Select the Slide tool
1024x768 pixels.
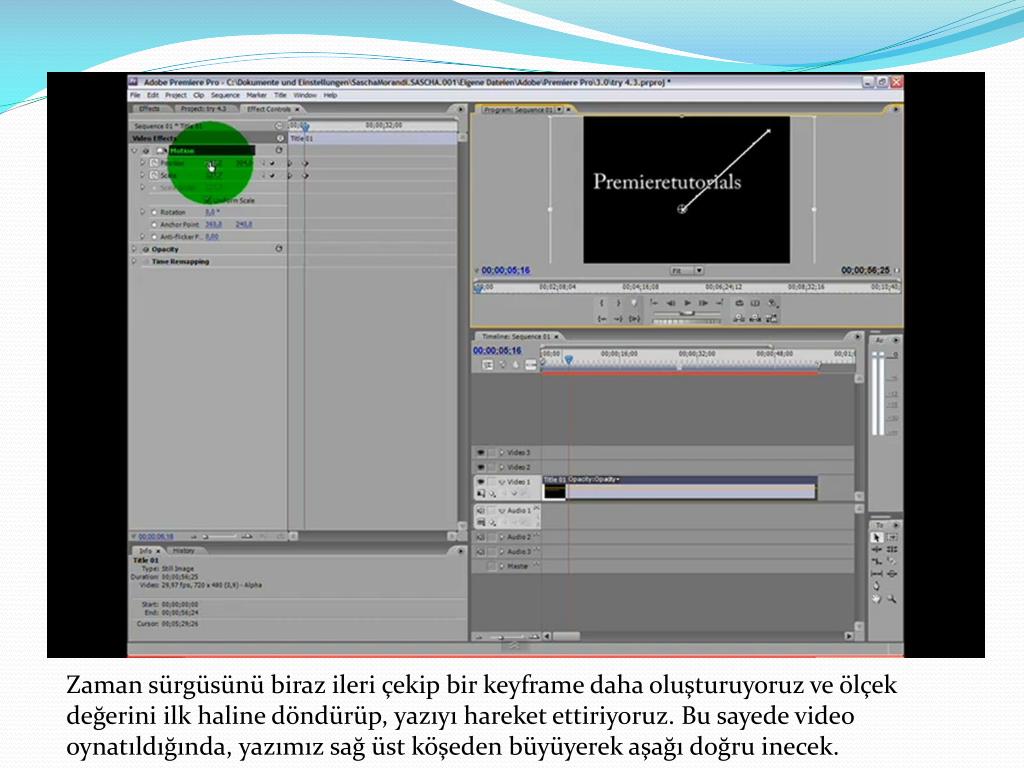click(892, 574)
